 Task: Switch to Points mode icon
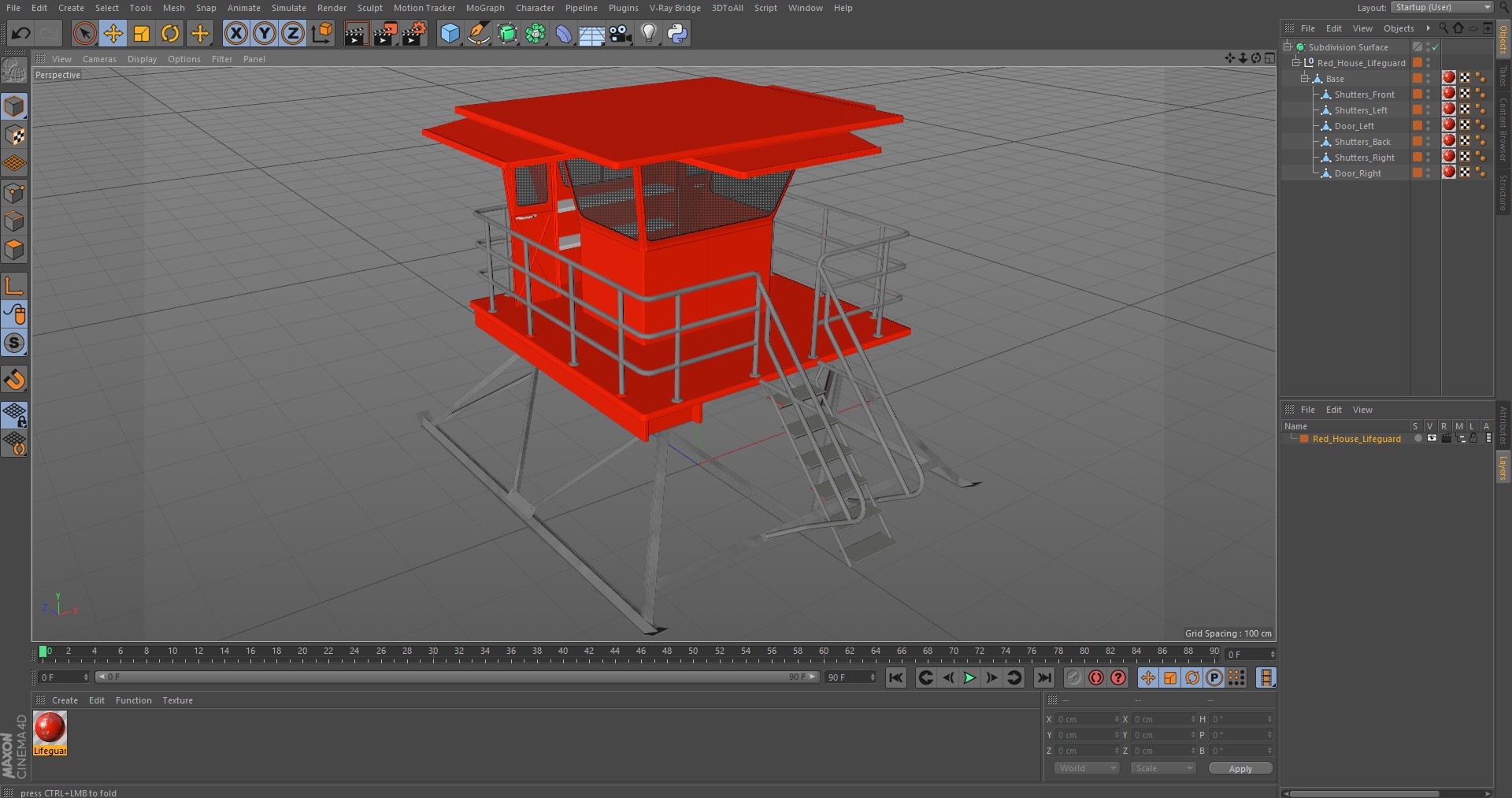pos(14,193)
